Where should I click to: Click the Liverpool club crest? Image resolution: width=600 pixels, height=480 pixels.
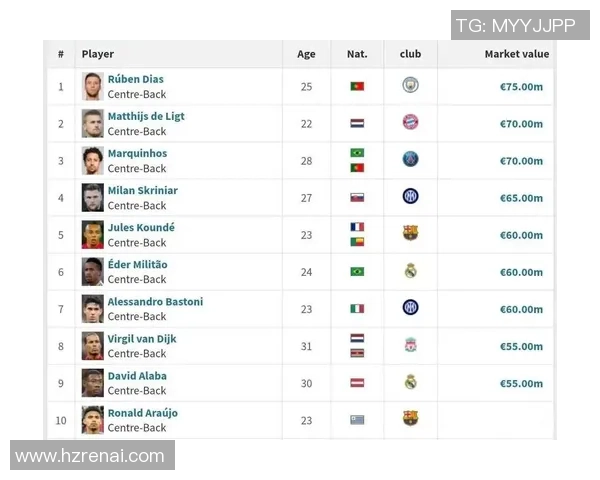[x=410, y=345]
